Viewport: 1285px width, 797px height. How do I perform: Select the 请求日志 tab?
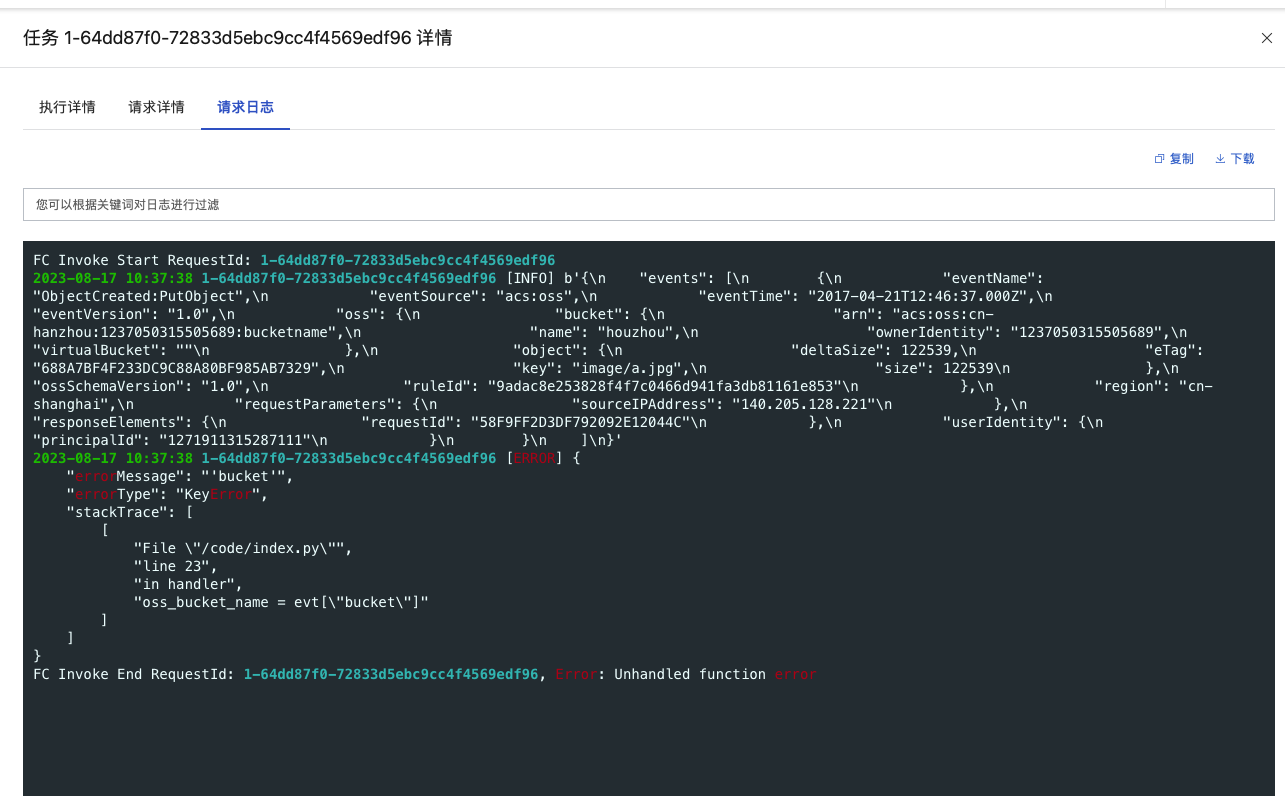(x=245, y=107)
